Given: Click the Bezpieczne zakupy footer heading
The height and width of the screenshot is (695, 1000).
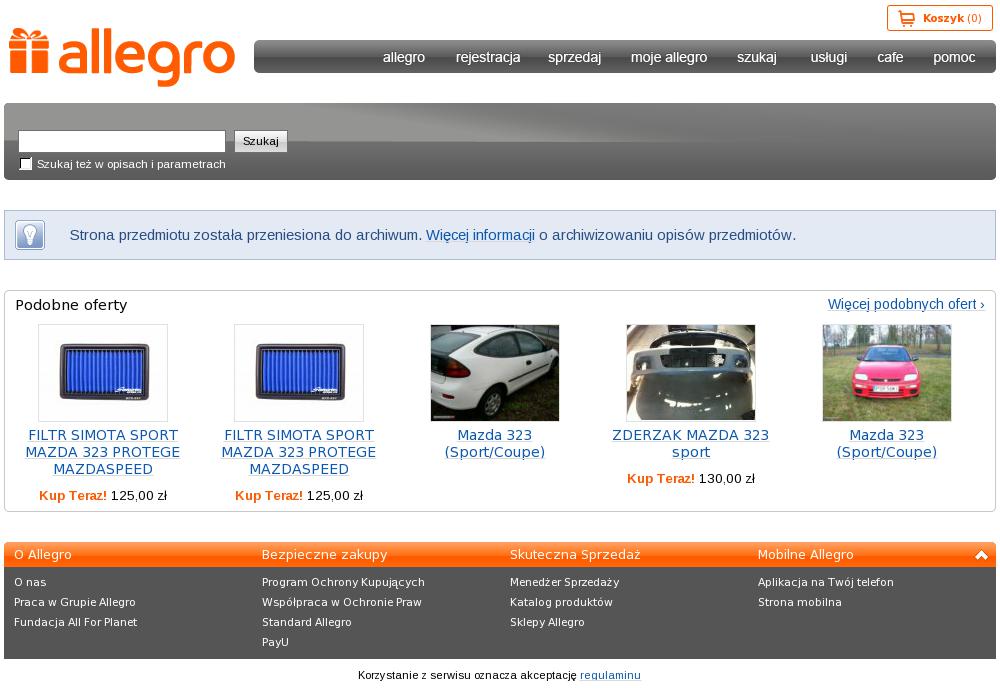Looking at the screenshot, I should pos(324,555).
